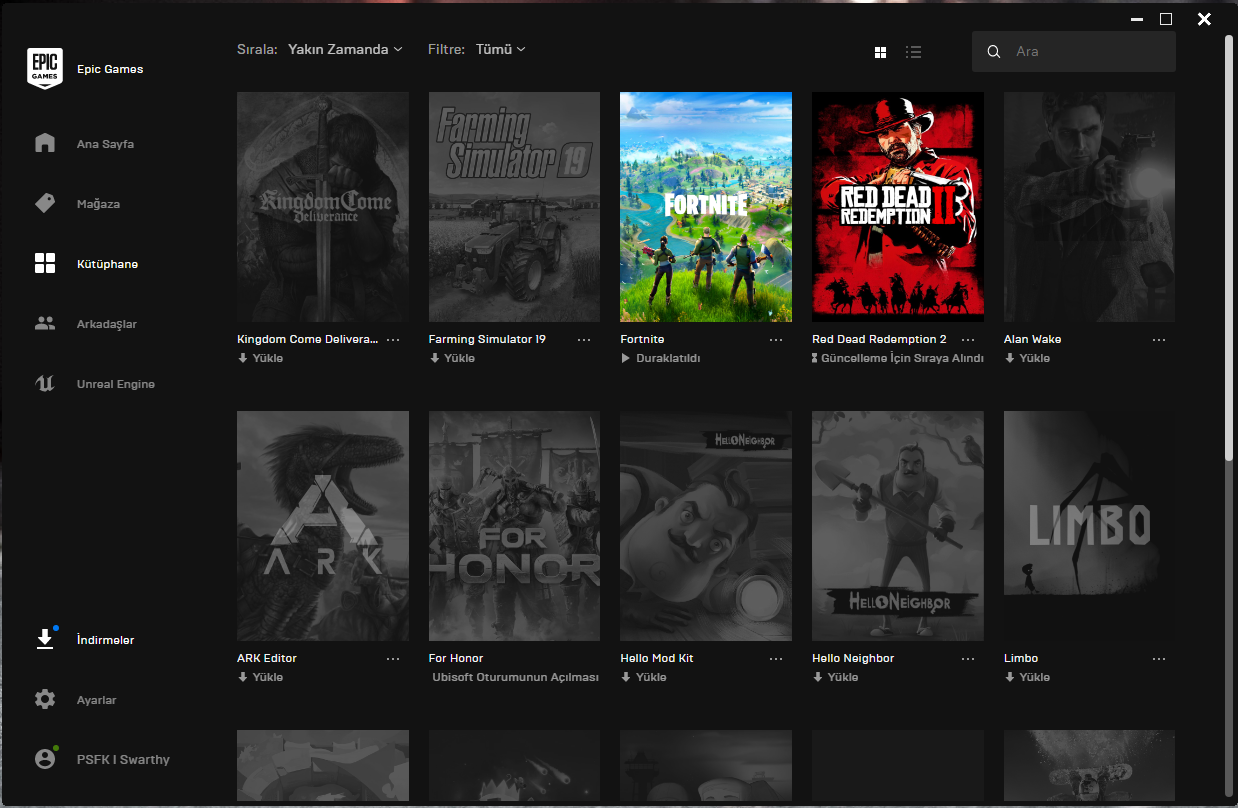The height and width of the screenshot is (808, 1238).
Task: Open the Mağaza store tag icon
Action: pos(45,203)
